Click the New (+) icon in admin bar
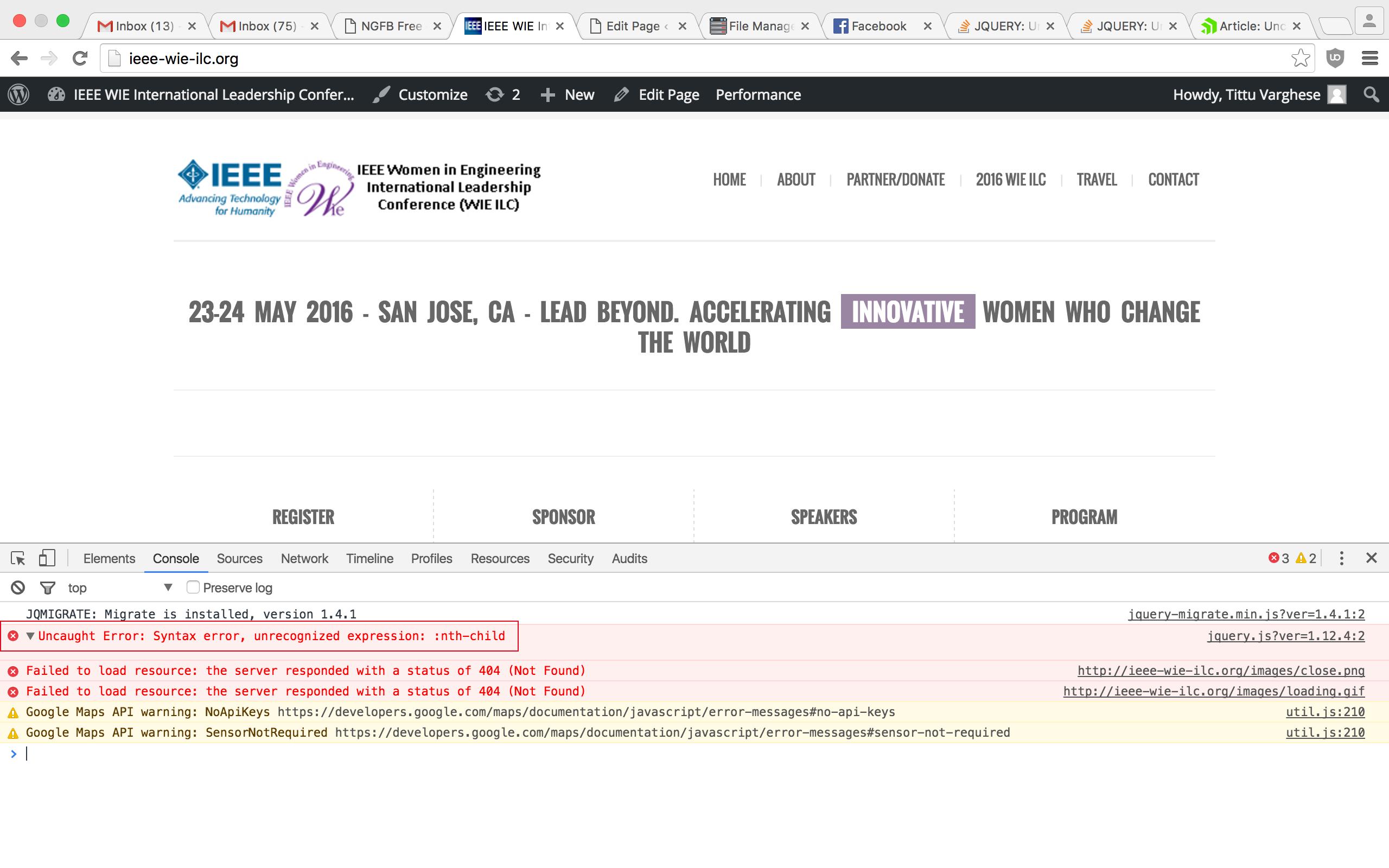The image size is (1389, 868). (x=549, y=94)
